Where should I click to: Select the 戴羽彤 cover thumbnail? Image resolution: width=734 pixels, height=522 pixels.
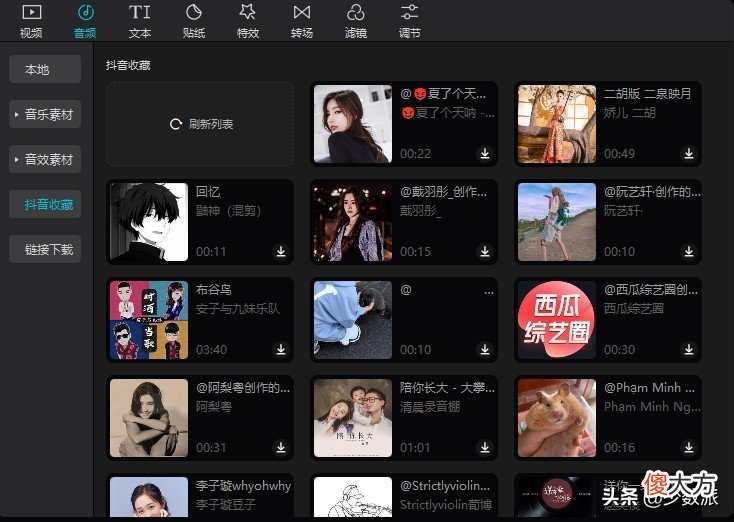353,222
